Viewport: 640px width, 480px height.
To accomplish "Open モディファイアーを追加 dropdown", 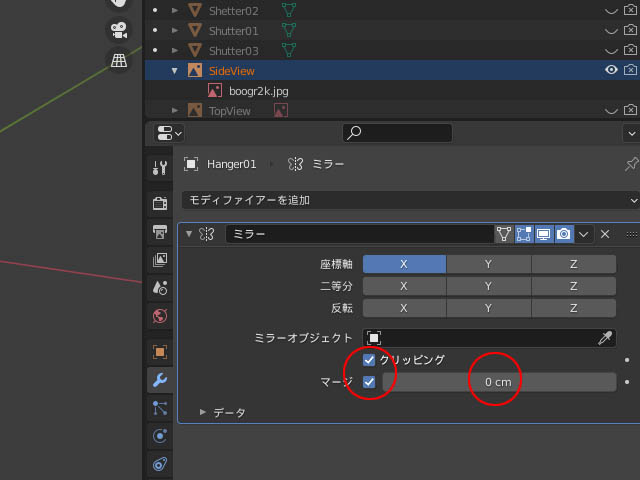I will tap(411, 200).
